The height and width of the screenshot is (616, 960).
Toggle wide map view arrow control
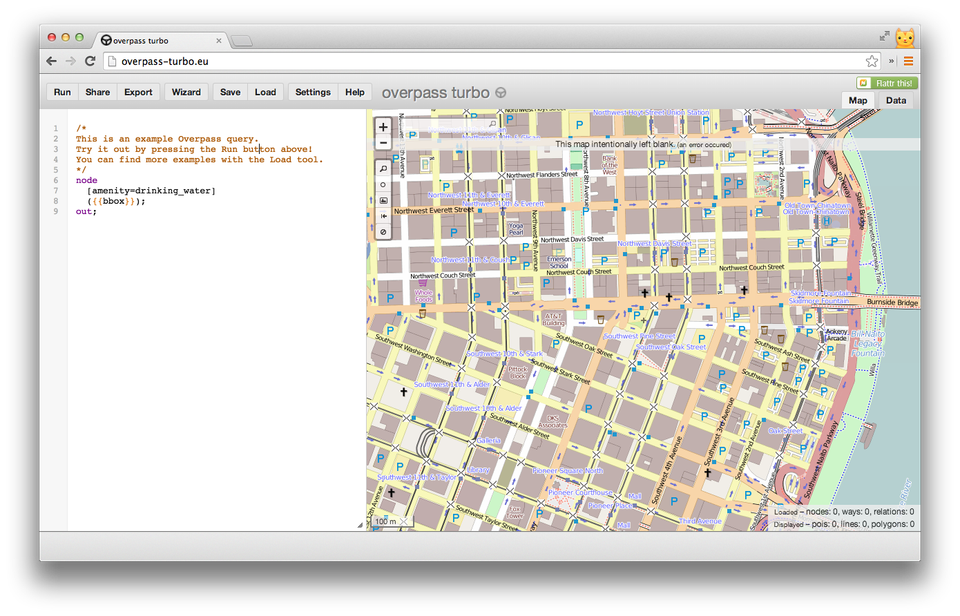click(383, 216)
